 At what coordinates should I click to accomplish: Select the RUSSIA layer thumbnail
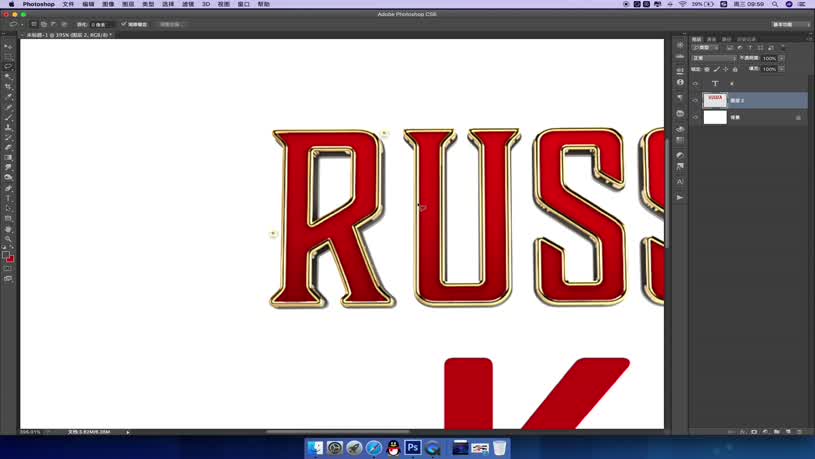coord(715,100)
